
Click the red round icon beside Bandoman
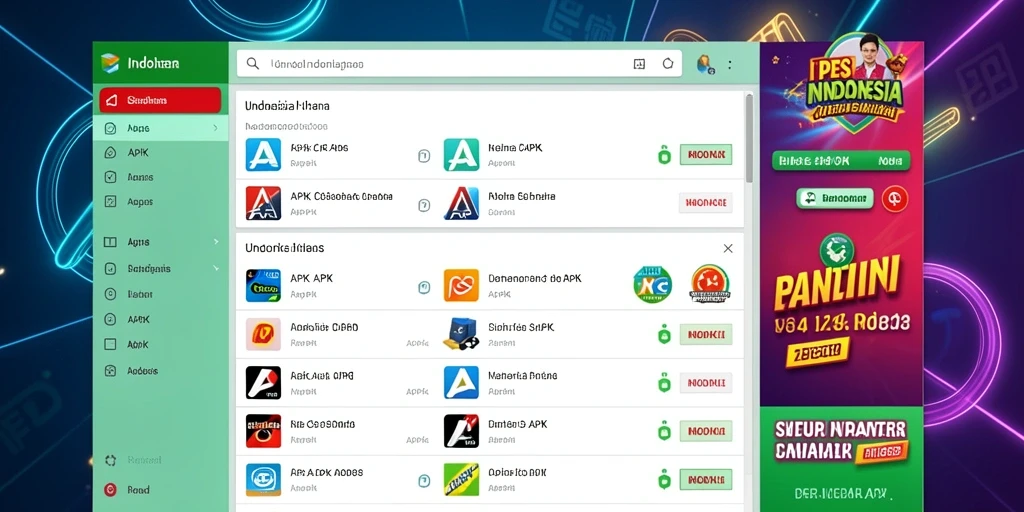click(895, 198)
